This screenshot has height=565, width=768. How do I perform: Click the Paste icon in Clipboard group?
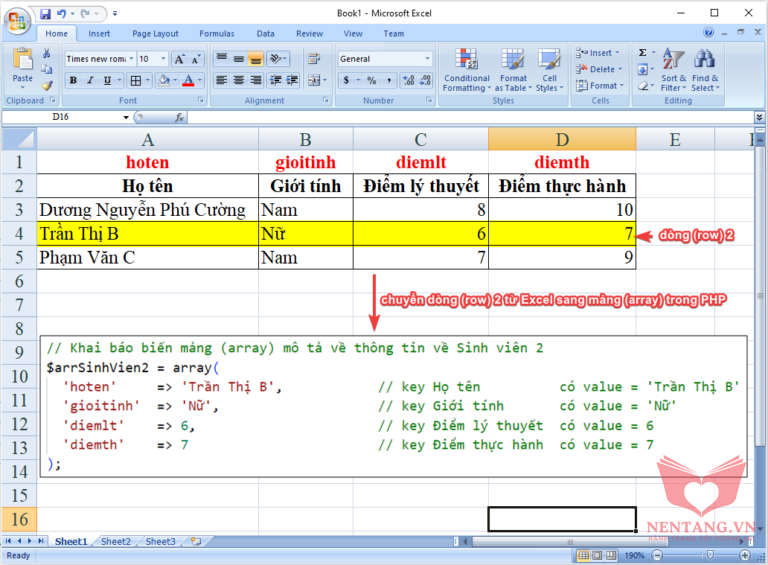(x=22, y=64)
